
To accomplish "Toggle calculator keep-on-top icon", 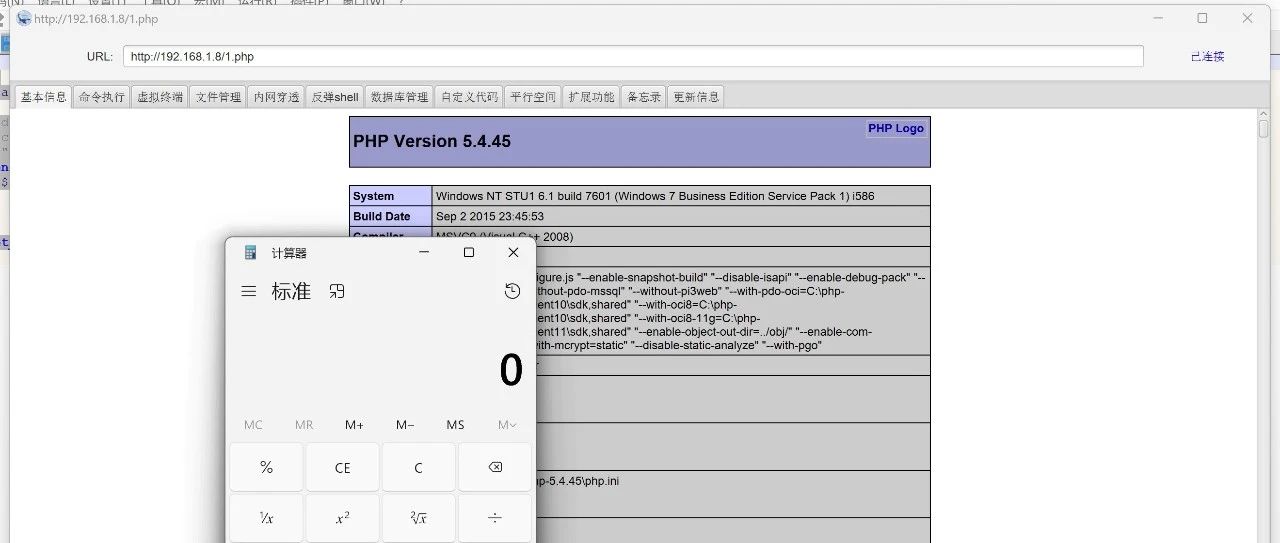I will tap(337, 292).
